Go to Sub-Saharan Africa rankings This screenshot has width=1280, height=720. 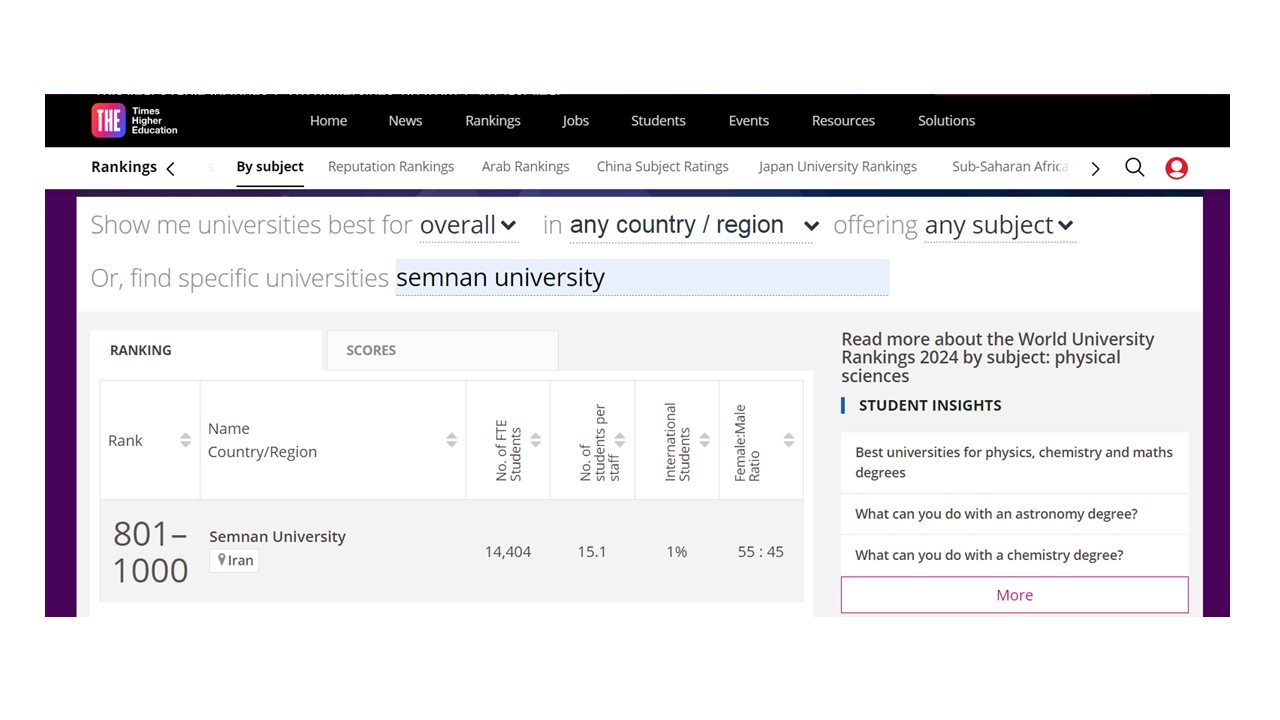1010,167
